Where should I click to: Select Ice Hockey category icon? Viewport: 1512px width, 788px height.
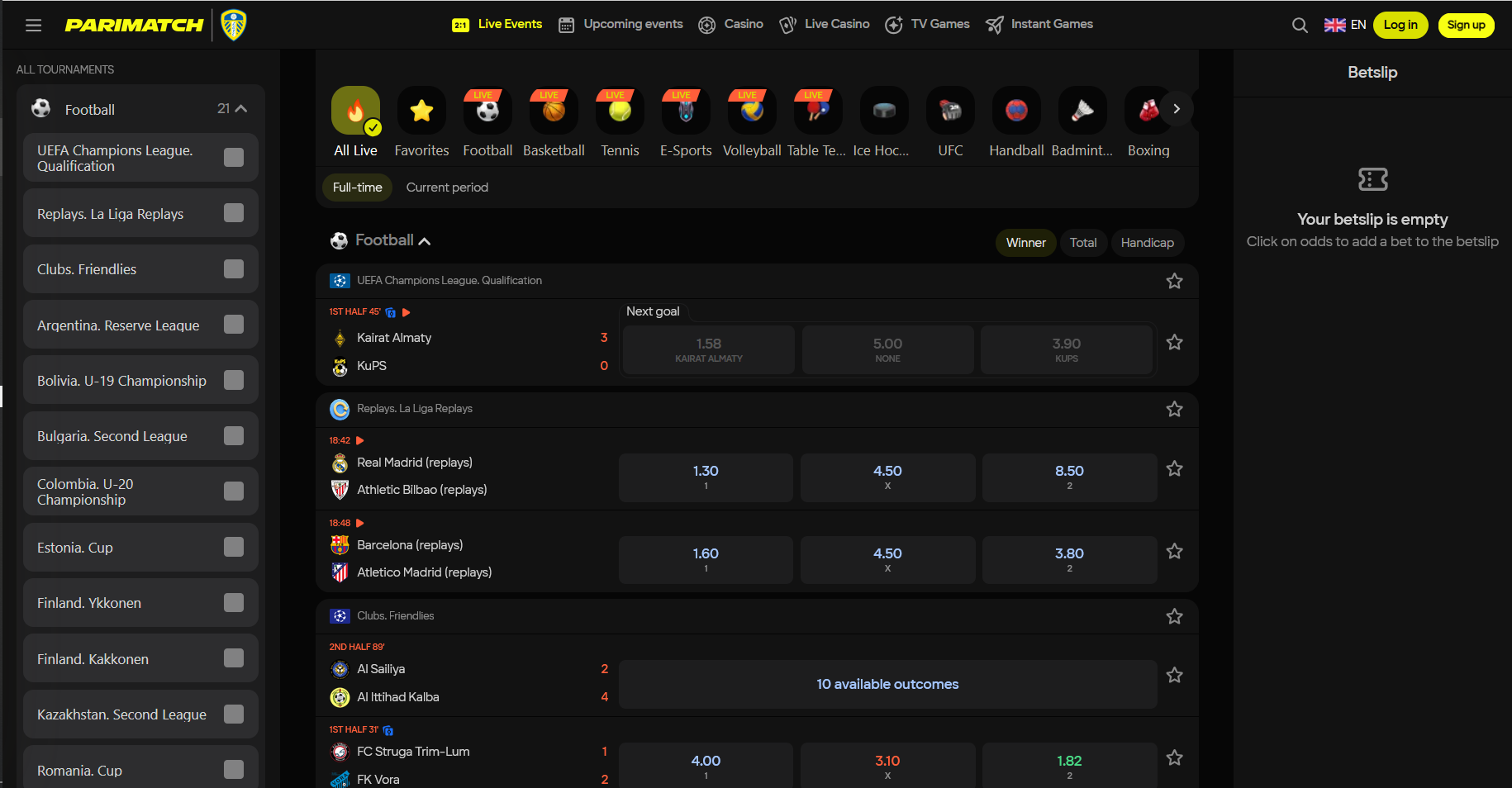point(885,110)
